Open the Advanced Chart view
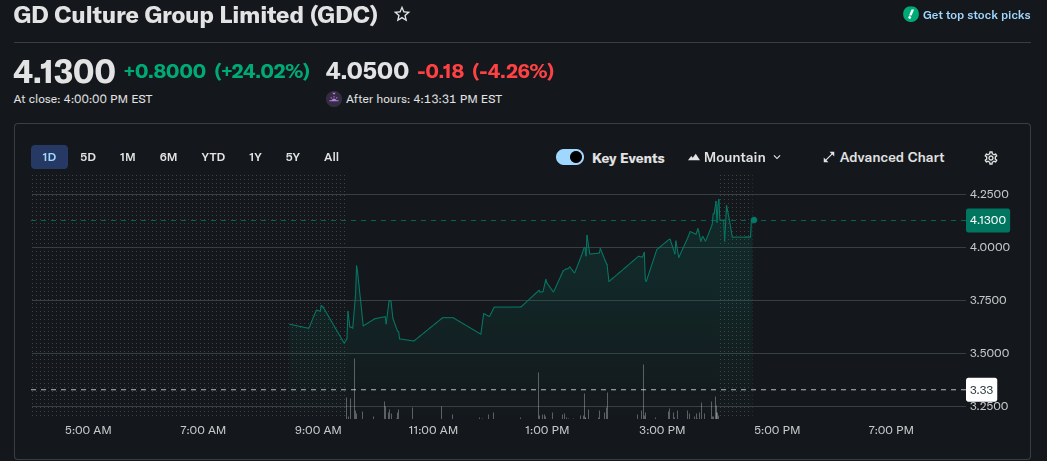This screenshot has width=1047, height=461. (x=891, y=158)
